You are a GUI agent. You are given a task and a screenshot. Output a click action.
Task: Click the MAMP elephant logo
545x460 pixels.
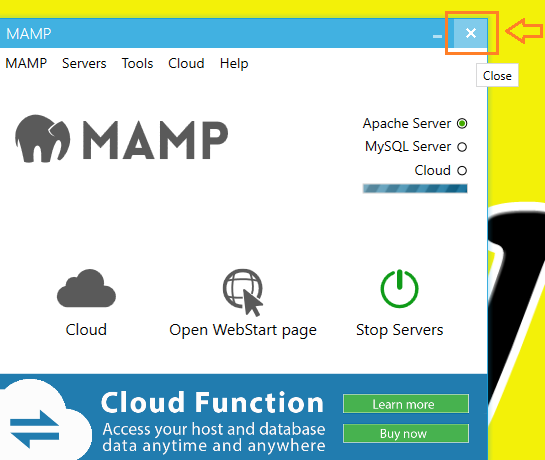(x=42, y=138)
